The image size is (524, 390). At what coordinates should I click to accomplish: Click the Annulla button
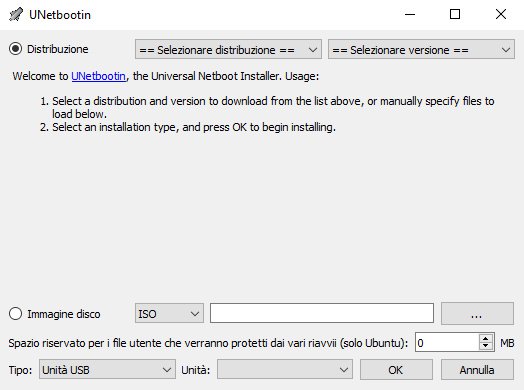click(477, 370)
